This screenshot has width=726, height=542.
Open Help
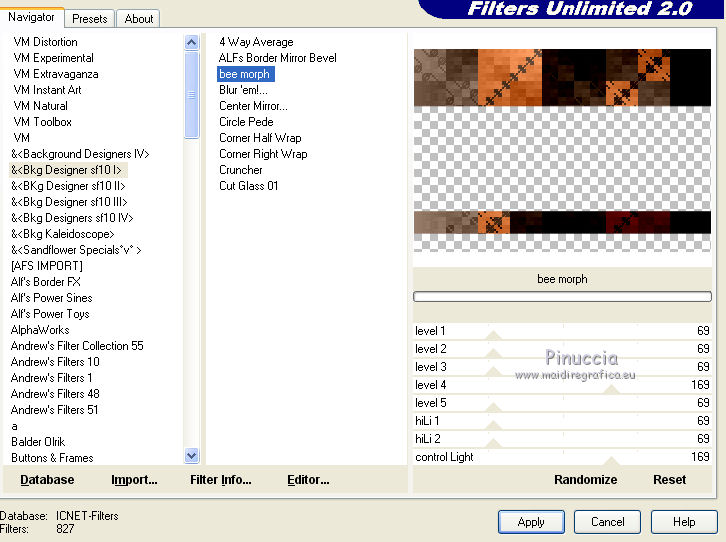coord(684,522)
